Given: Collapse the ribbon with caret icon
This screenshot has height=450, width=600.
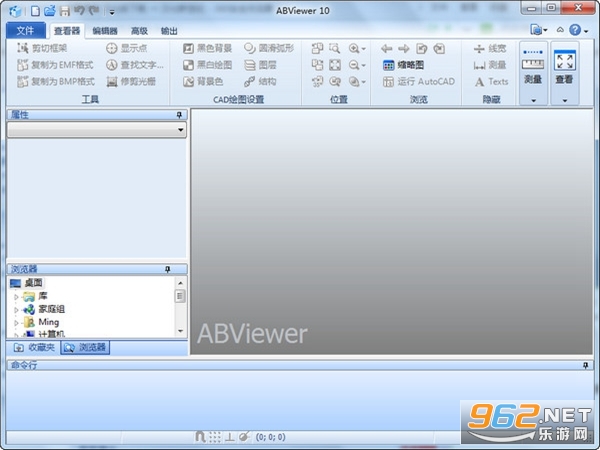Looking at the screenshot, I should click(x=560, y=30).
